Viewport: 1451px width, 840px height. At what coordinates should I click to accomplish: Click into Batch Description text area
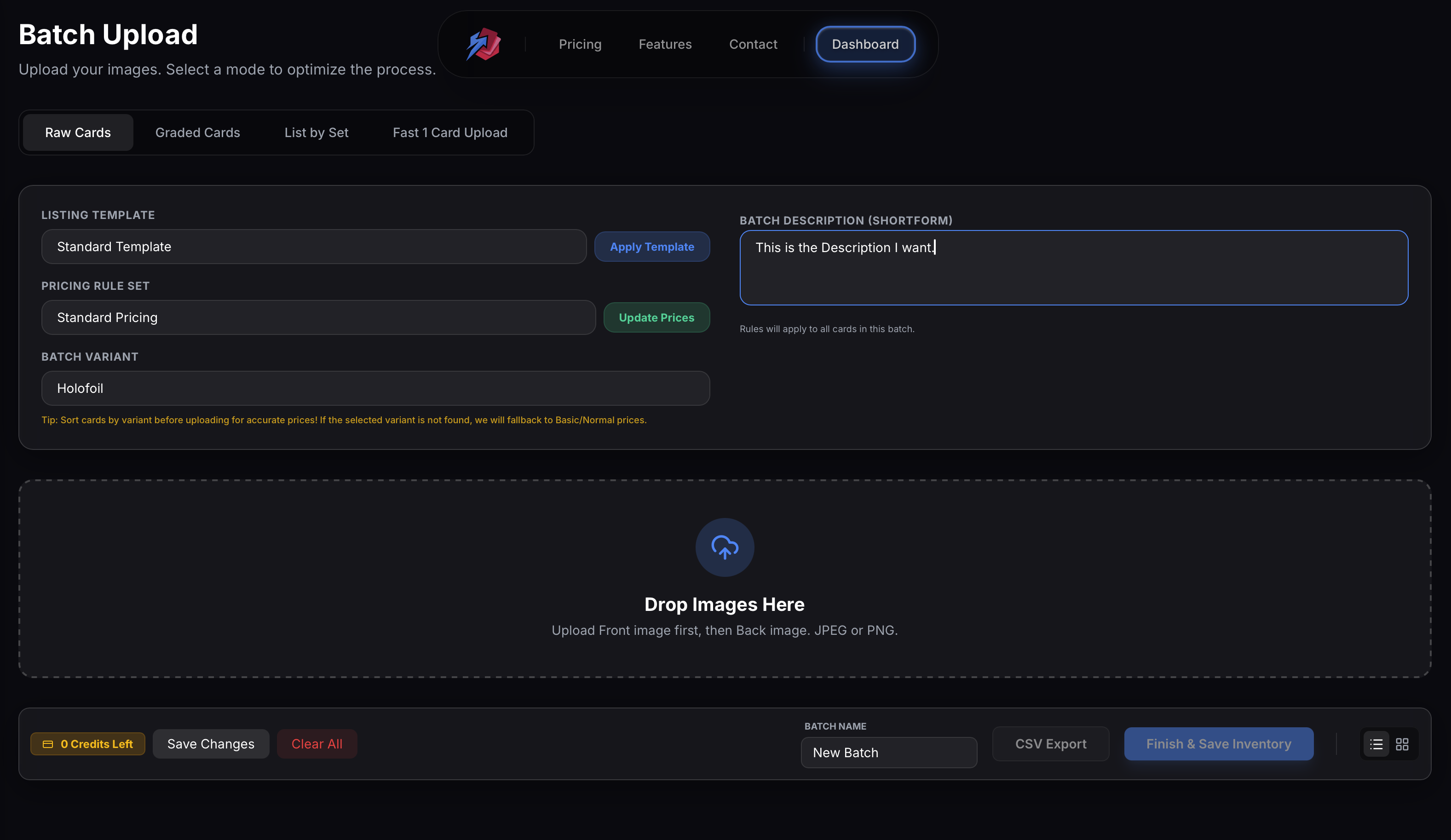1073,268
